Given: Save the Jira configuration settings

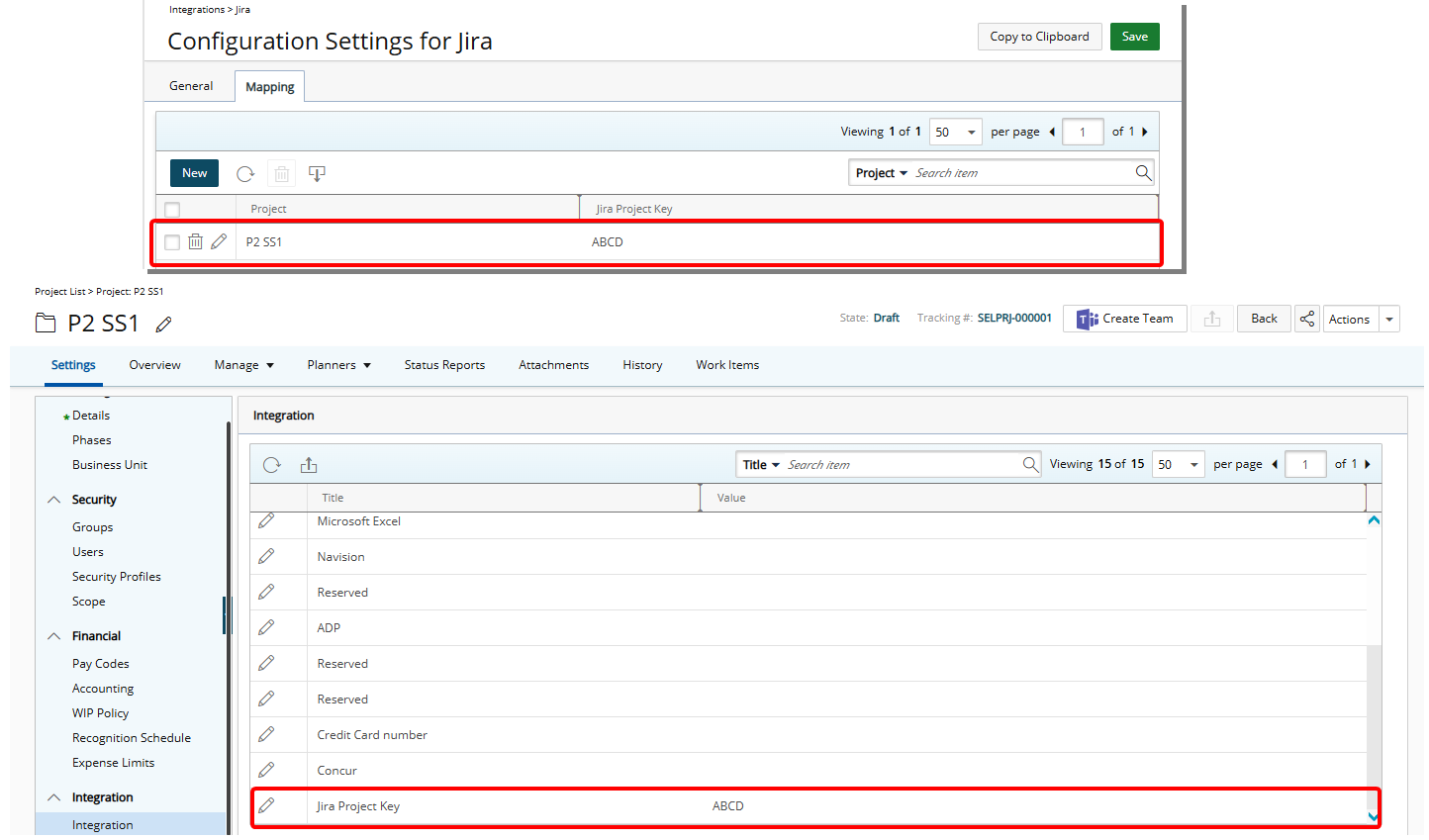Looking at the screenshot, I should coord(1134,36).
